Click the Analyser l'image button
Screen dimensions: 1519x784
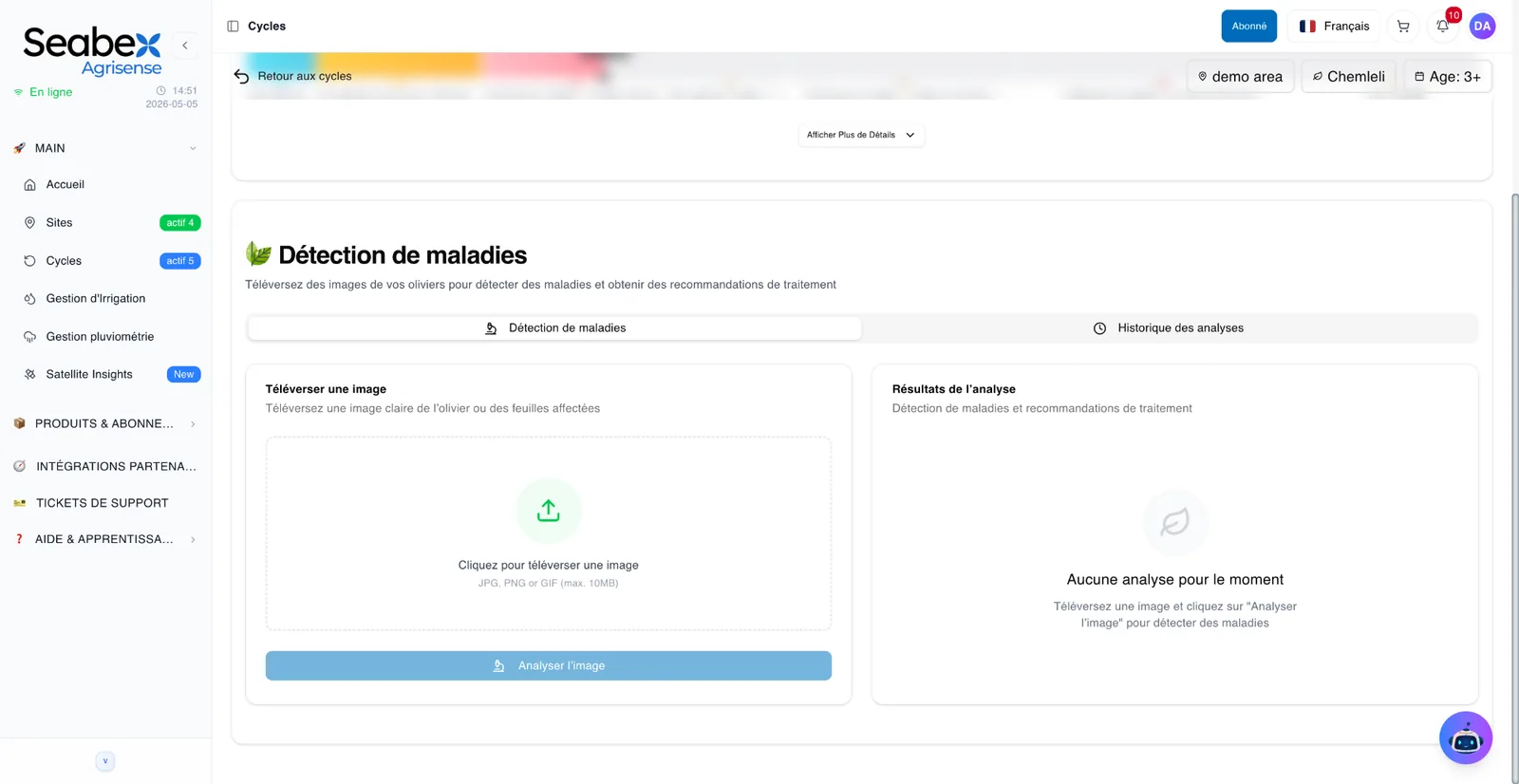[549, 665]
